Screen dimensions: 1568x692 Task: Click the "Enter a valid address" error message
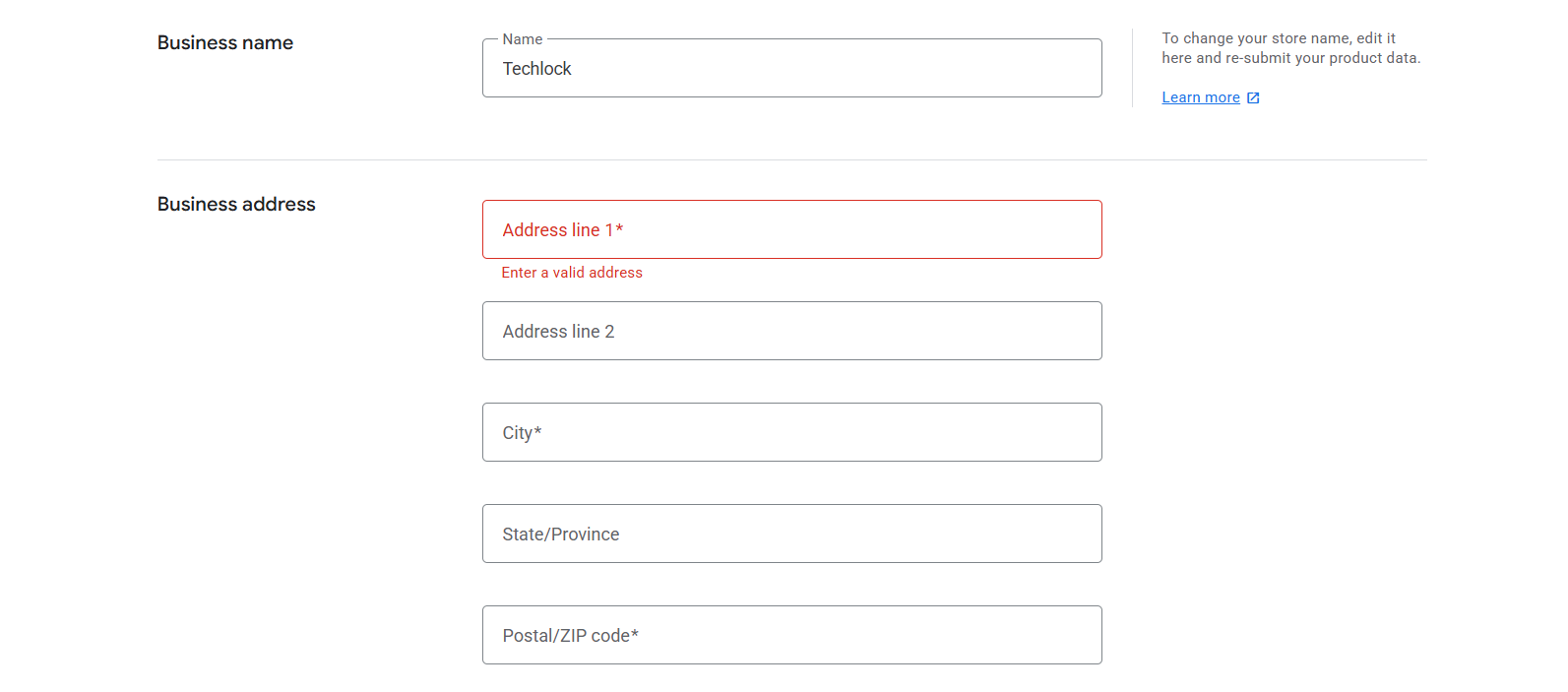tap(572, 273)
